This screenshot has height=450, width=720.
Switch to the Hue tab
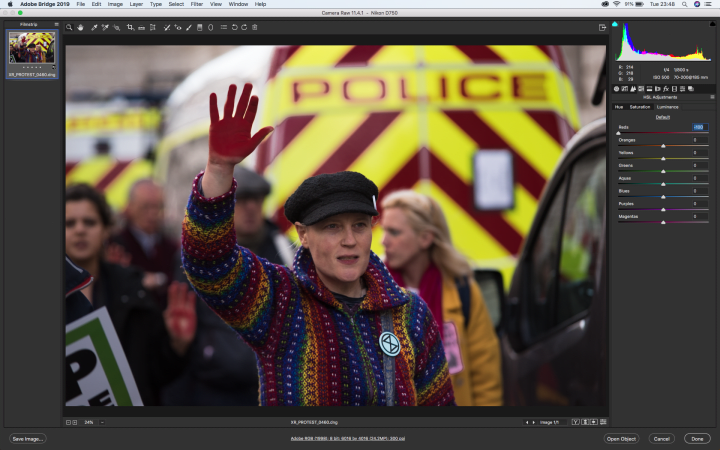(x=619, y=107)
